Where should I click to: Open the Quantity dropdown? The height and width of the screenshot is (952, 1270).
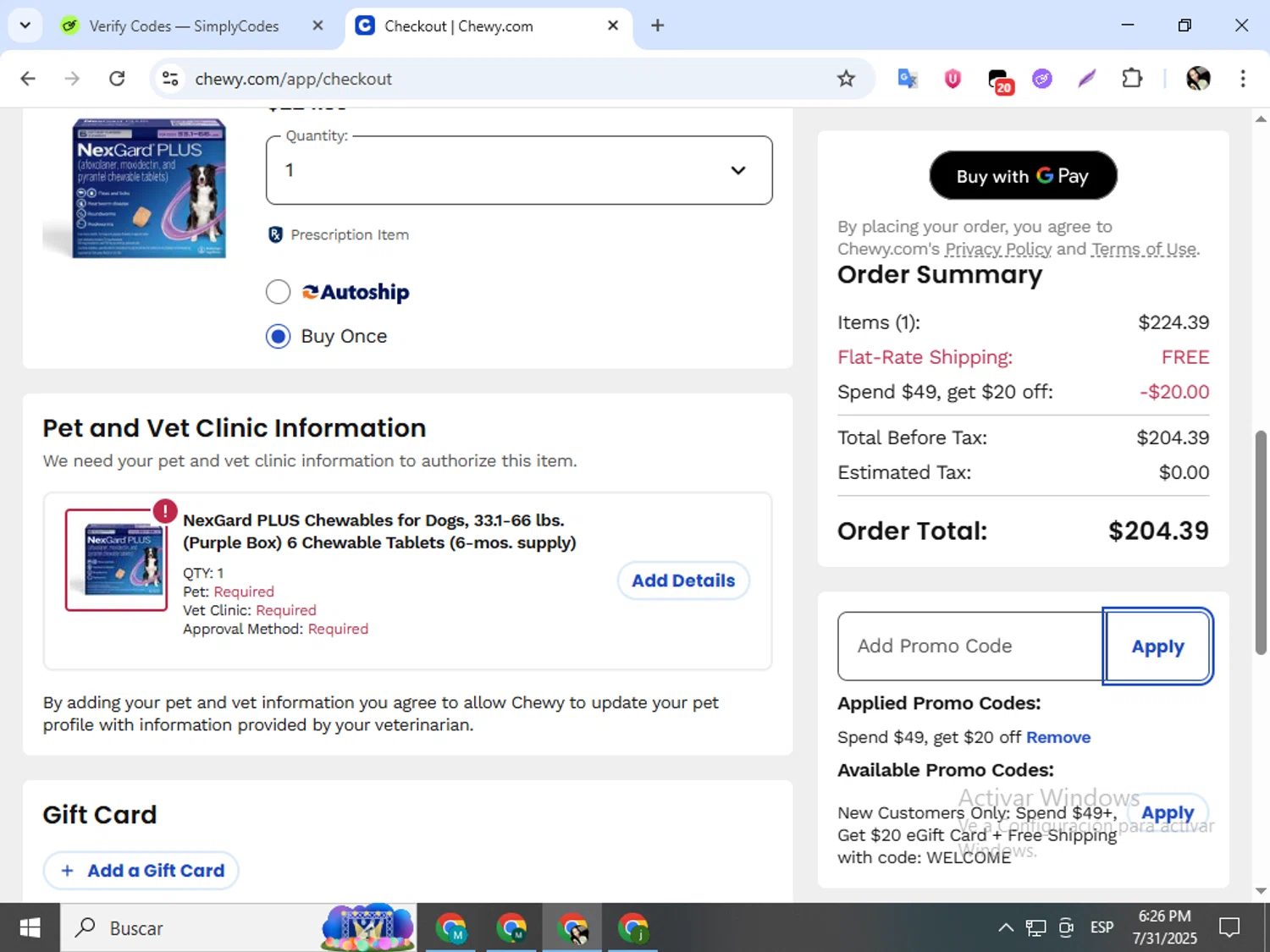[519, 170]
